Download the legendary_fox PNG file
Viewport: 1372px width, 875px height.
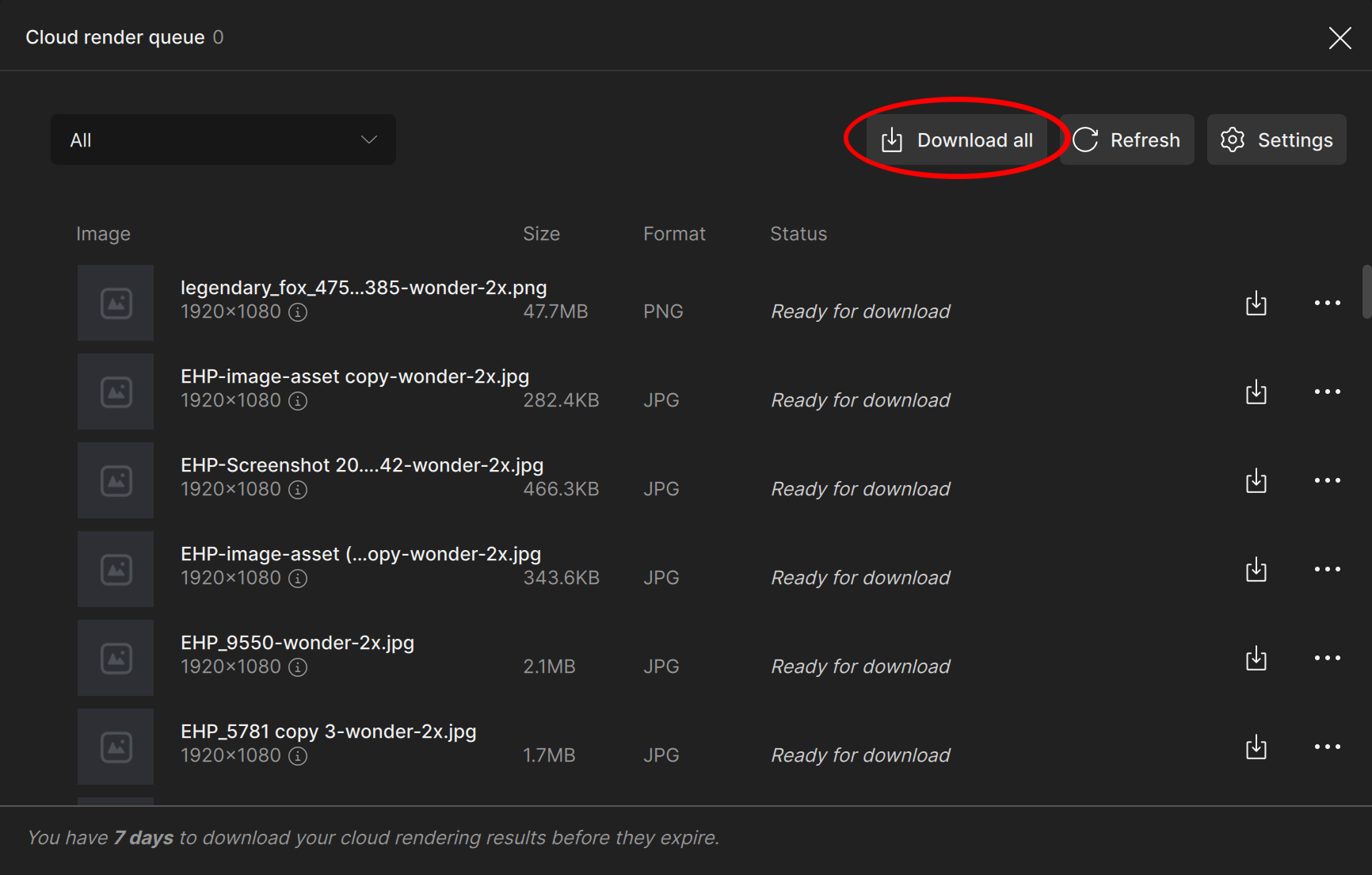point(1256,303)
